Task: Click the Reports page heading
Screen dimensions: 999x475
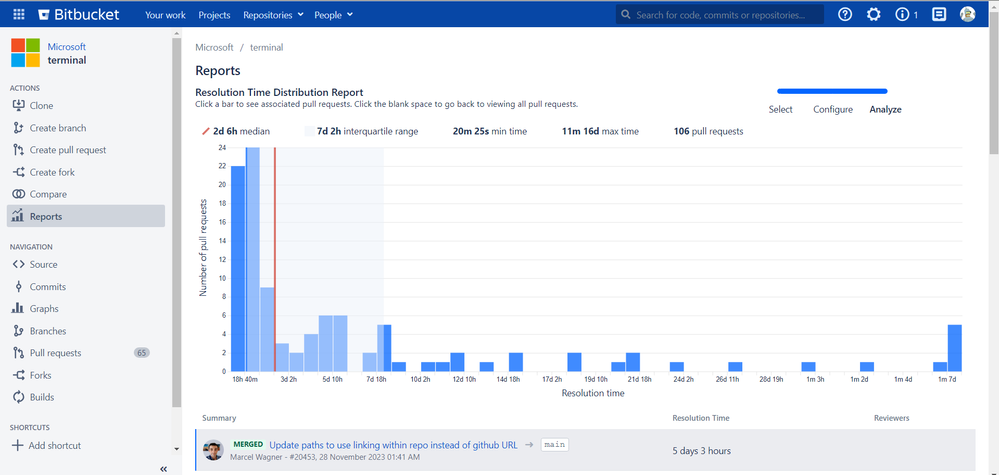Action: coord(218,71)
